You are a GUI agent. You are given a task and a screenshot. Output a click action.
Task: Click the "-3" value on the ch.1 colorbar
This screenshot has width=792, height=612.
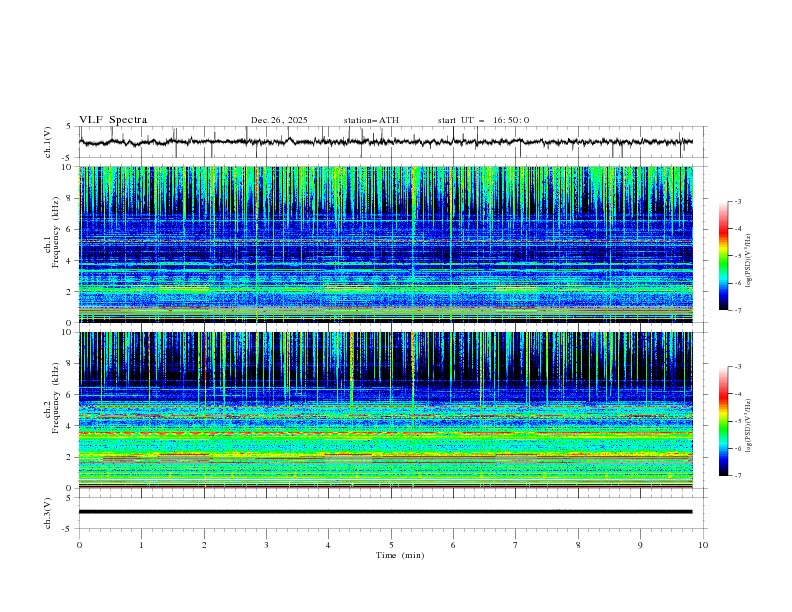pos(737,202)
